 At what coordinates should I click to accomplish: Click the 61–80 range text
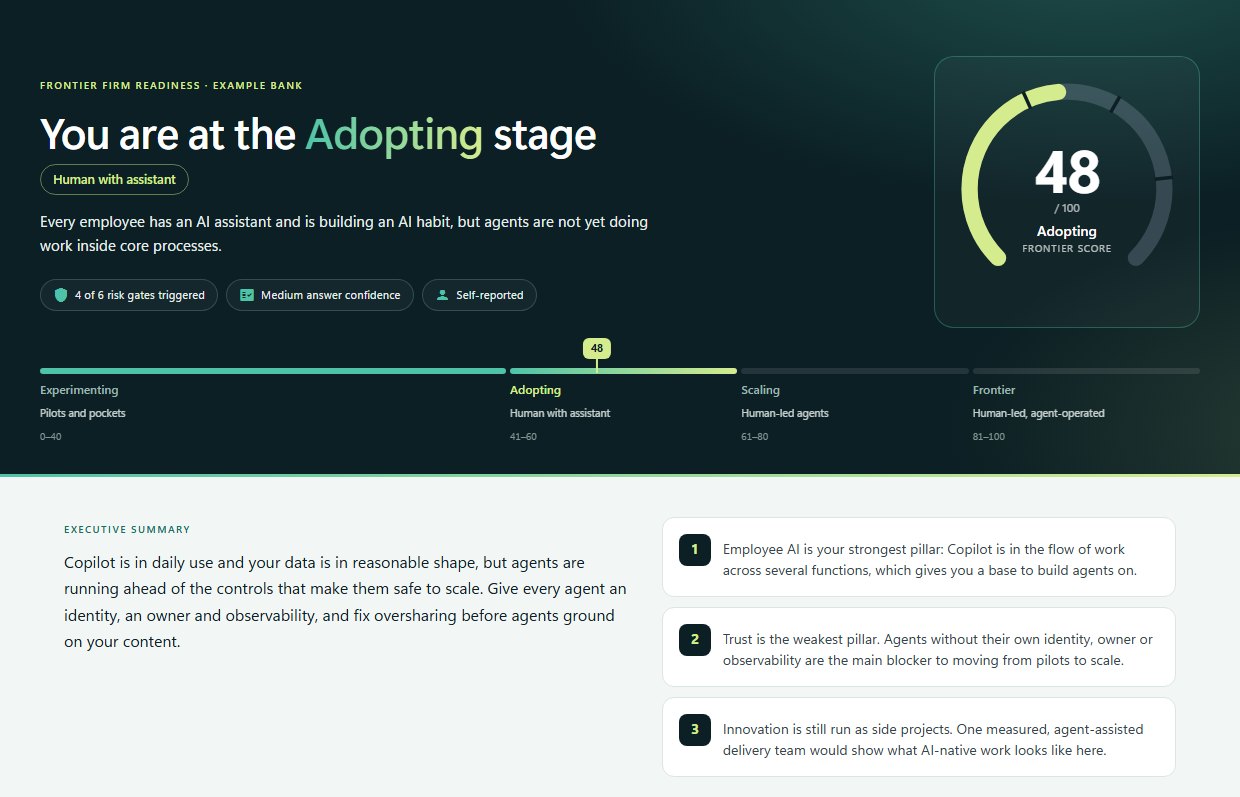pyautogui.click(x=755, y=437)
